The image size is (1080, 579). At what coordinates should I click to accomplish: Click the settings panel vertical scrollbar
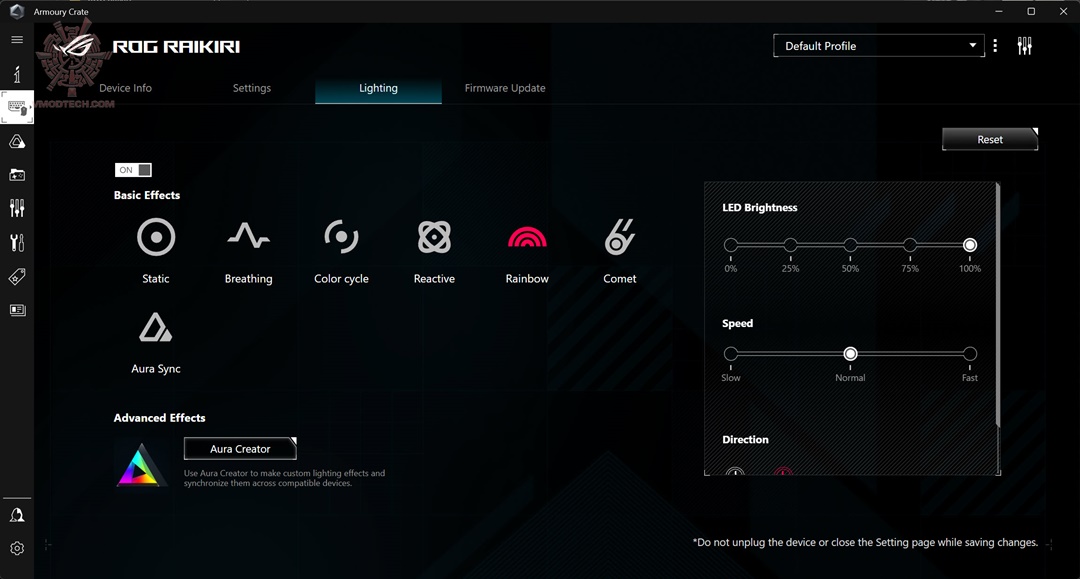997,304
